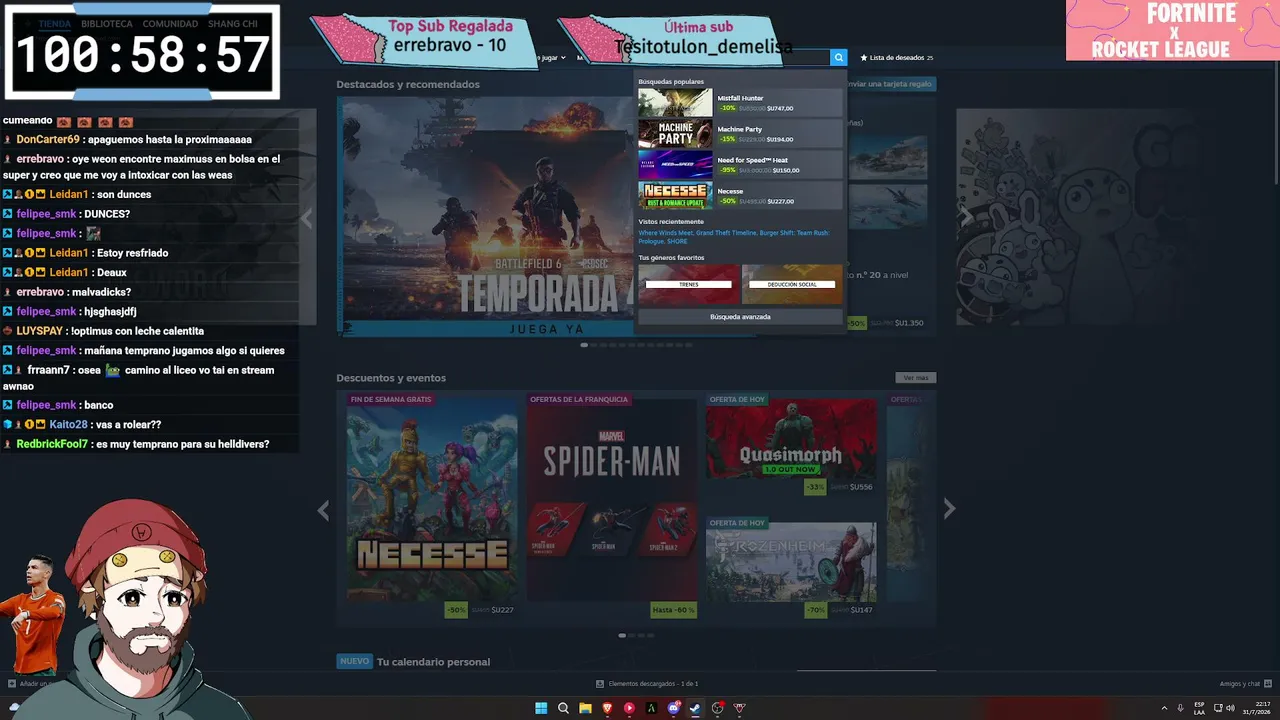The image size is (1280, 720).
Task: Open Brave browser from the taskbar
Action: pyautogui.click(x=607, y=708)
